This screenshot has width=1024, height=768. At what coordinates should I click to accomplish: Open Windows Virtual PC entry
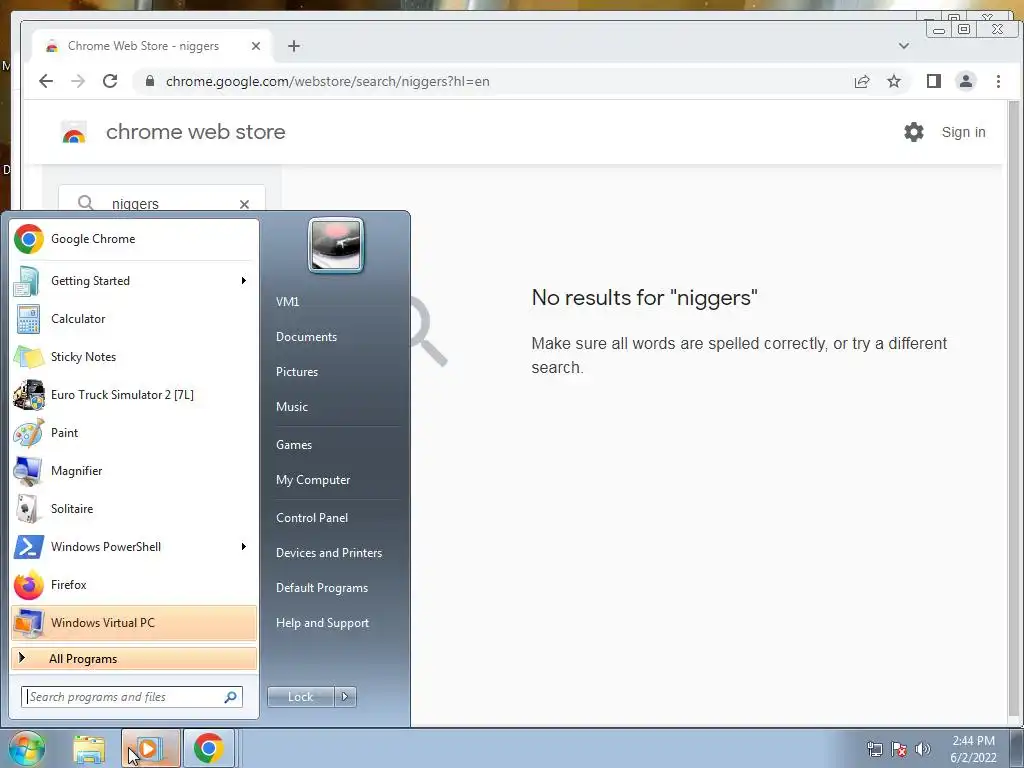click(134, 622)
